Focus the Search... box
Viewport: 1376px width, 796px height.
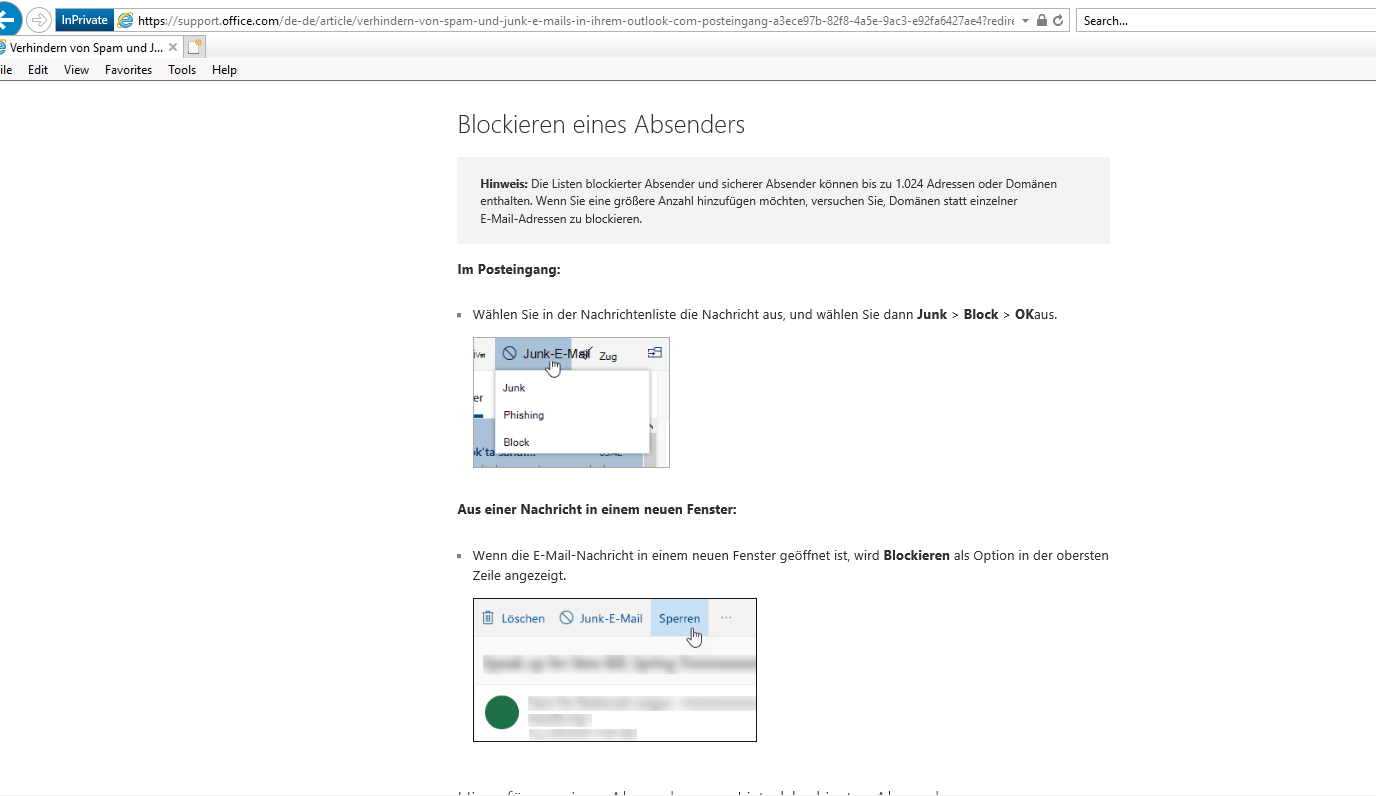1226,21
